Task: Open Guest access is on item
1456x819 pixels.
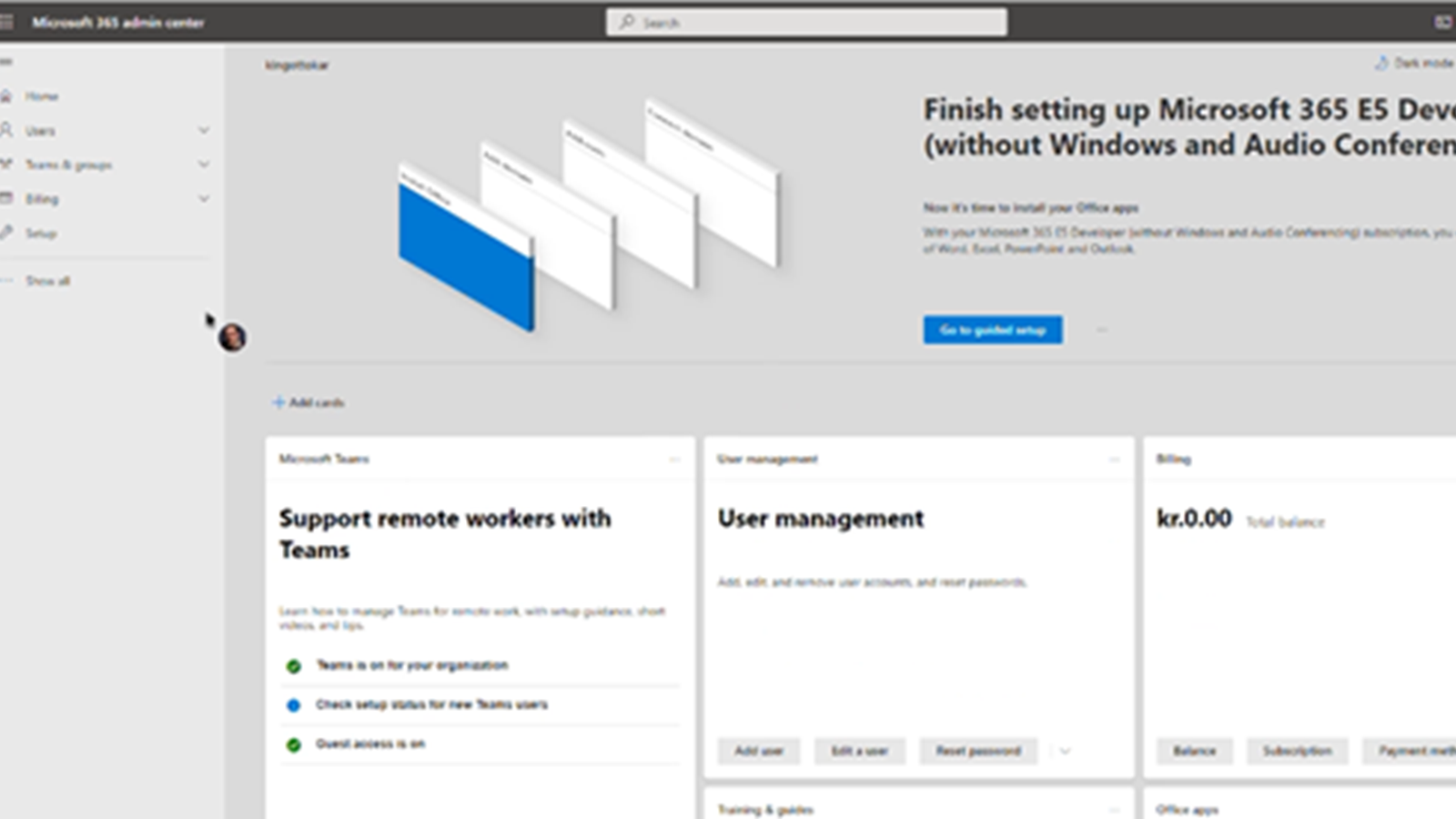Action: 370,743
